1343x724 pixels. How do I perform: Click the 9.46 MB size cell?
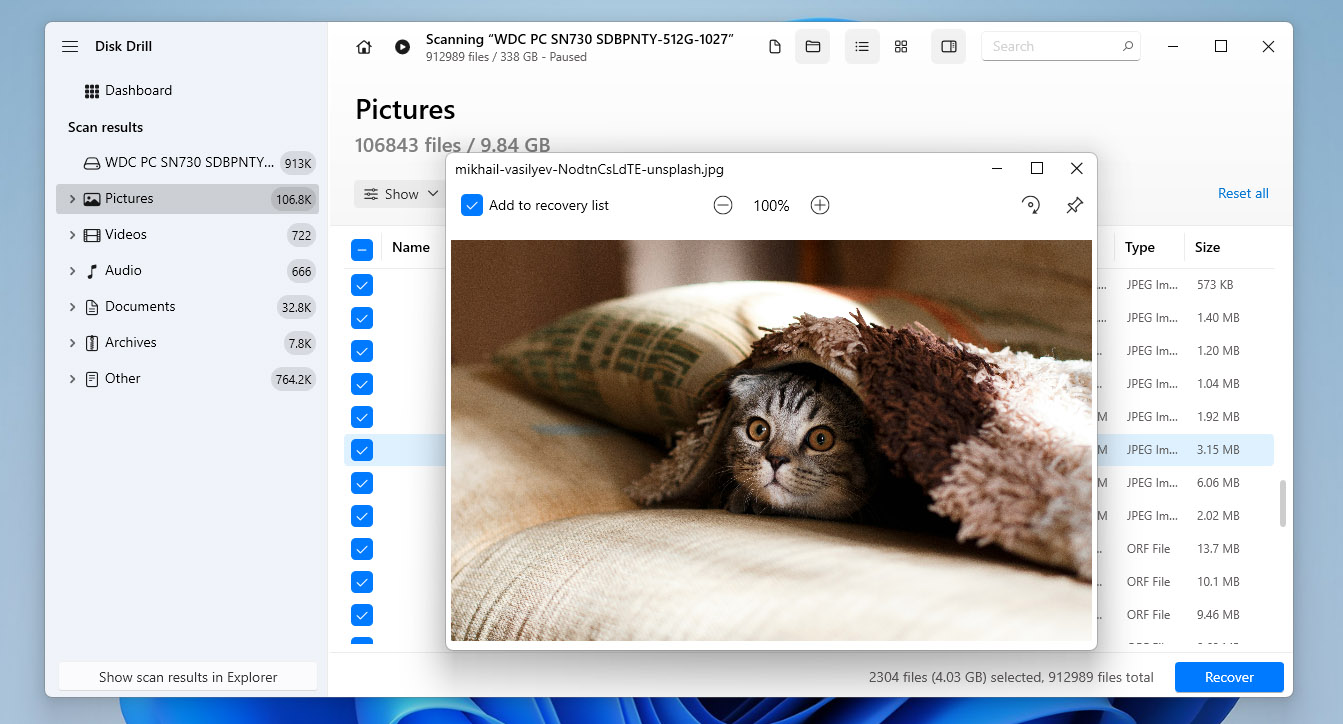(1218, 615)
